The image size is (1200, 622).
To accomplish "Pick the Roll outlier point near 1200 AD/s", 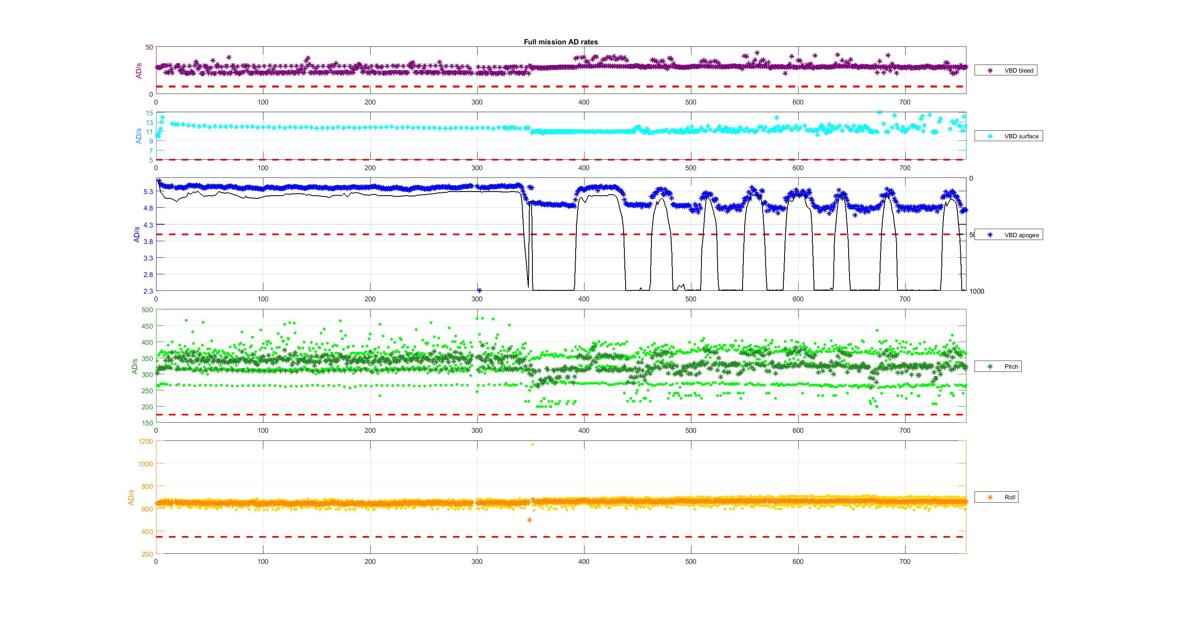I will (x=533, y=444).
